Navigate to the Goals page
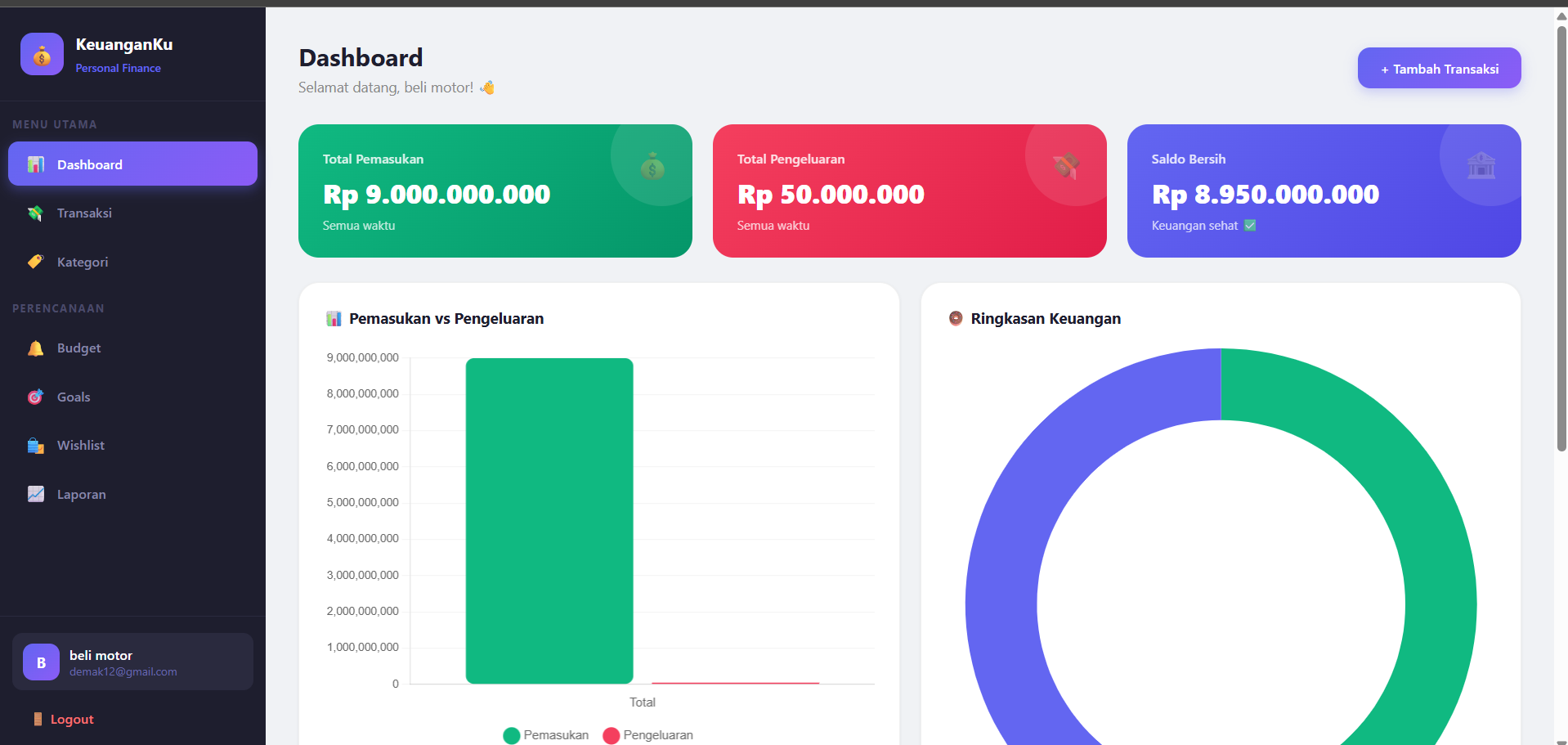 click(132, 397)
